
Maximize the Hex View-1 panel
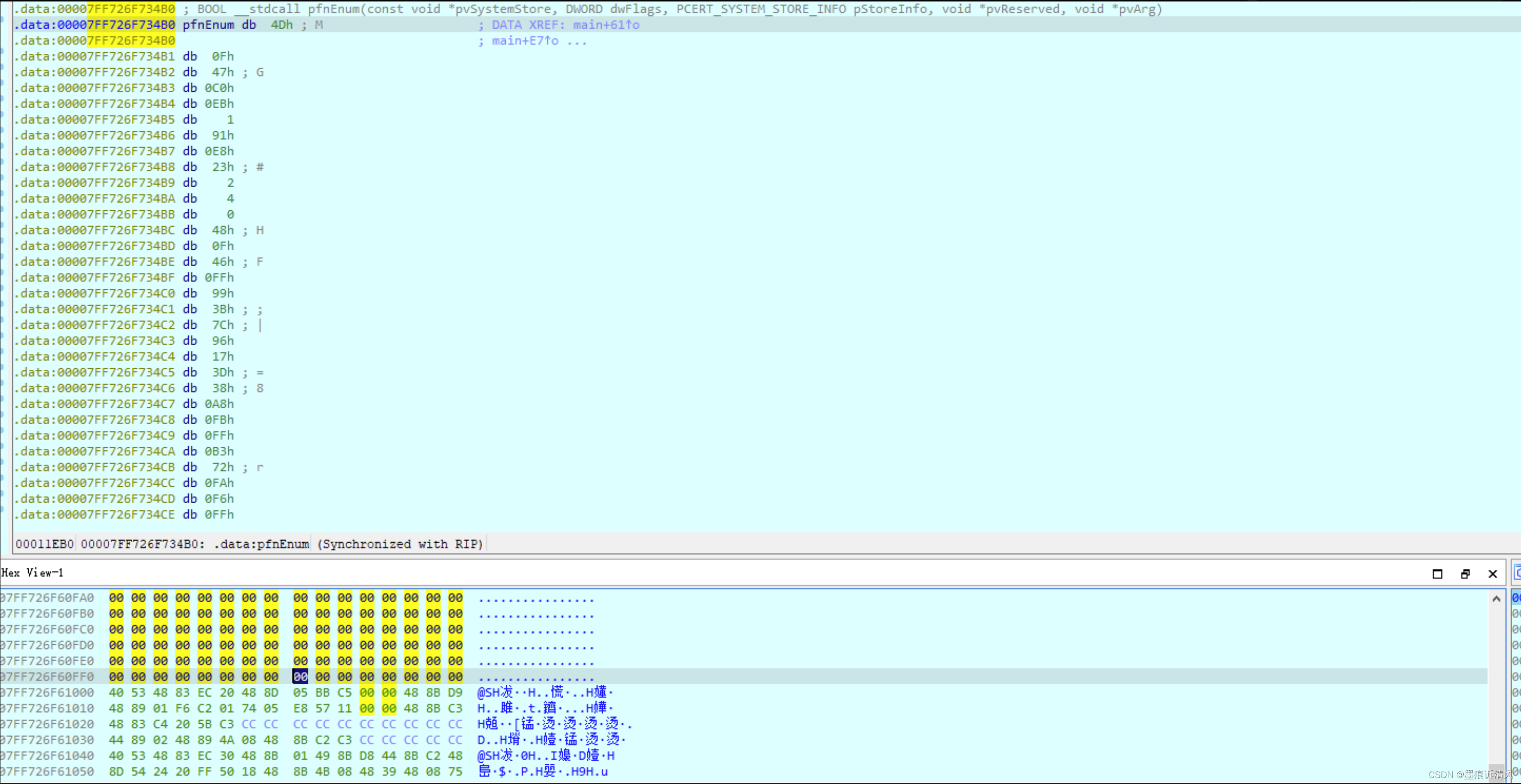pyautogui.click(x=1437, y=573)
